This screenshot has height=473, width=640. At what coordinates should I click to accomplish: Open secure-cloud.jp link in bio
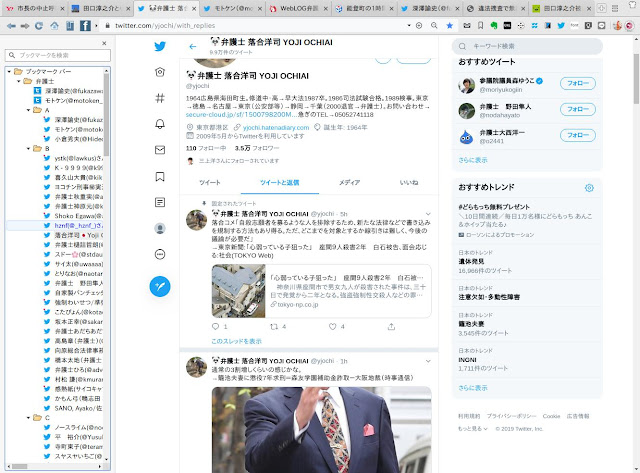241,115
